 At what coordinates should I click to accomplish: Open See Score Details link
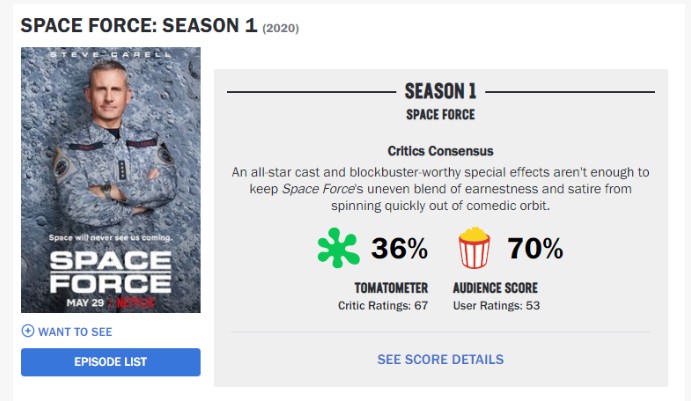click(x=440, y=360)
